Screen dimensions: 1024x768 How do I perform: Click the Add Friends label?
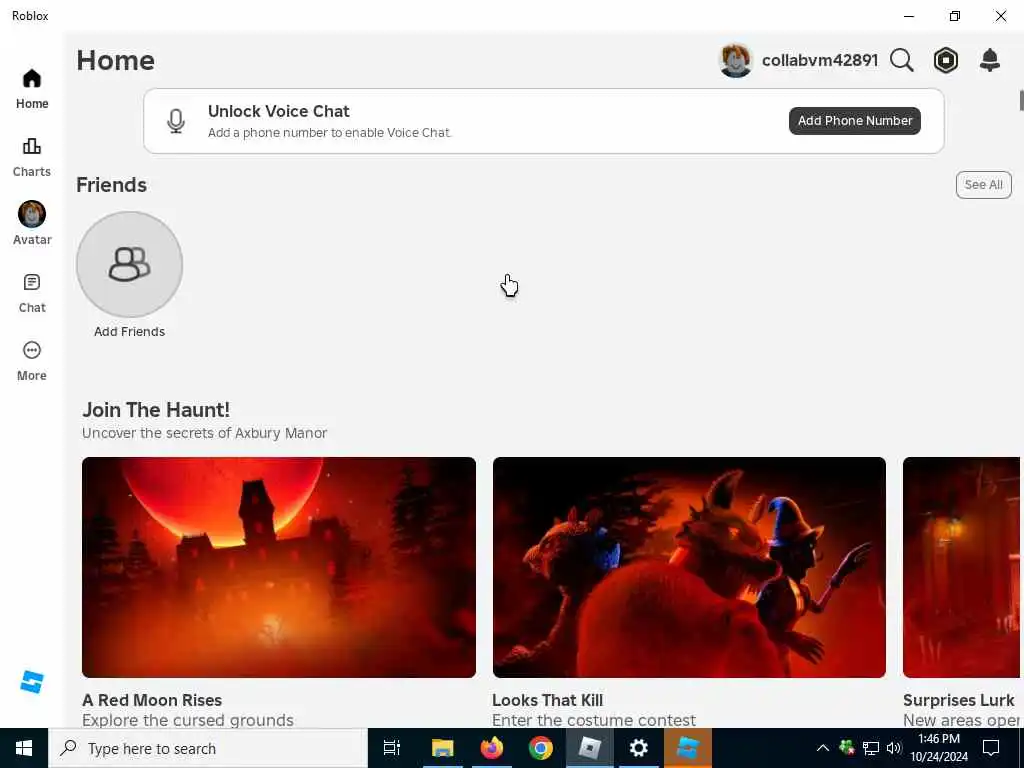click(x=129, y=332)
